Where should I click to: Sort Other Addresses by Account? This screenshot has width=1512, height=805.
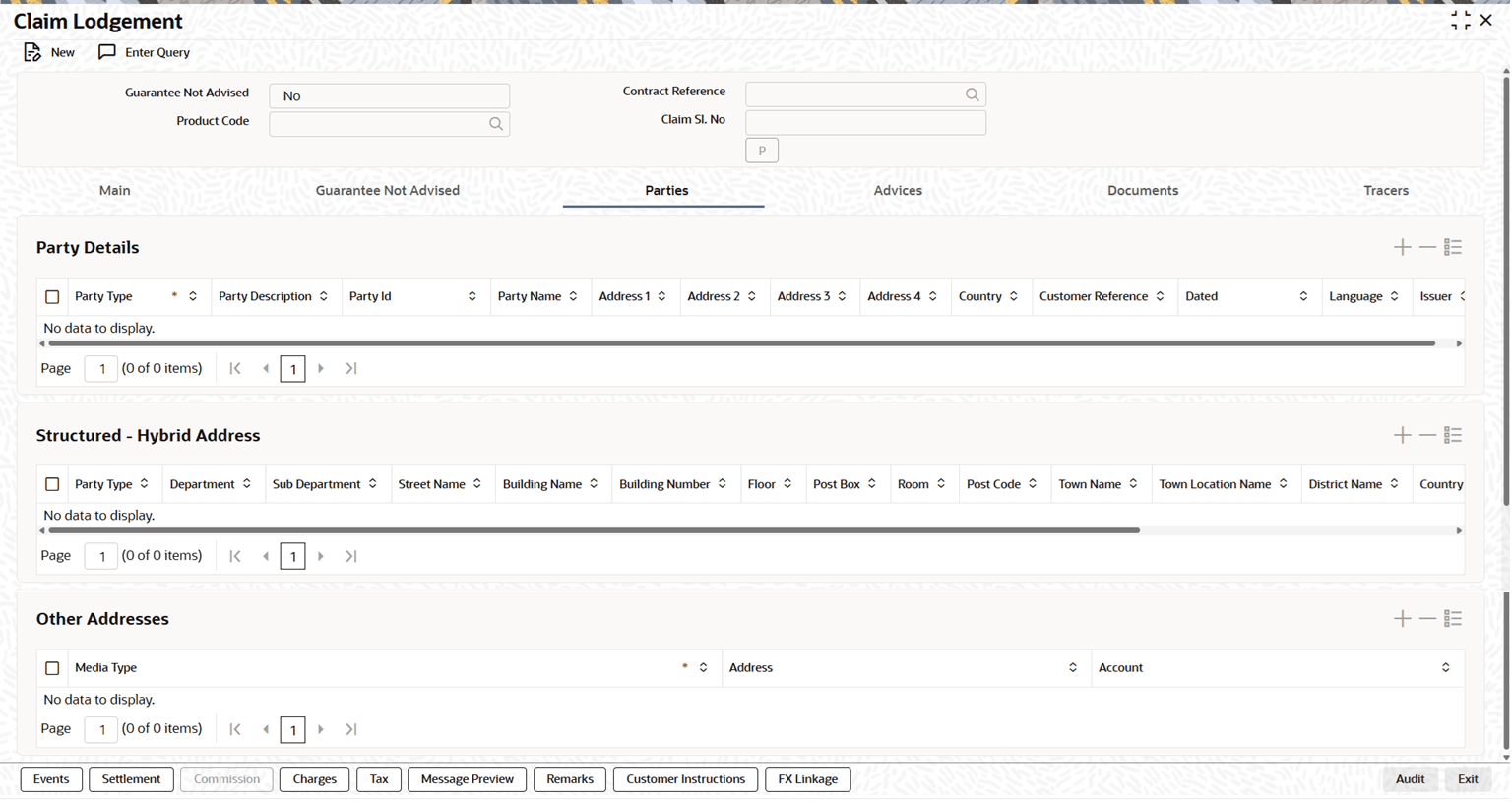(1446, 668)
